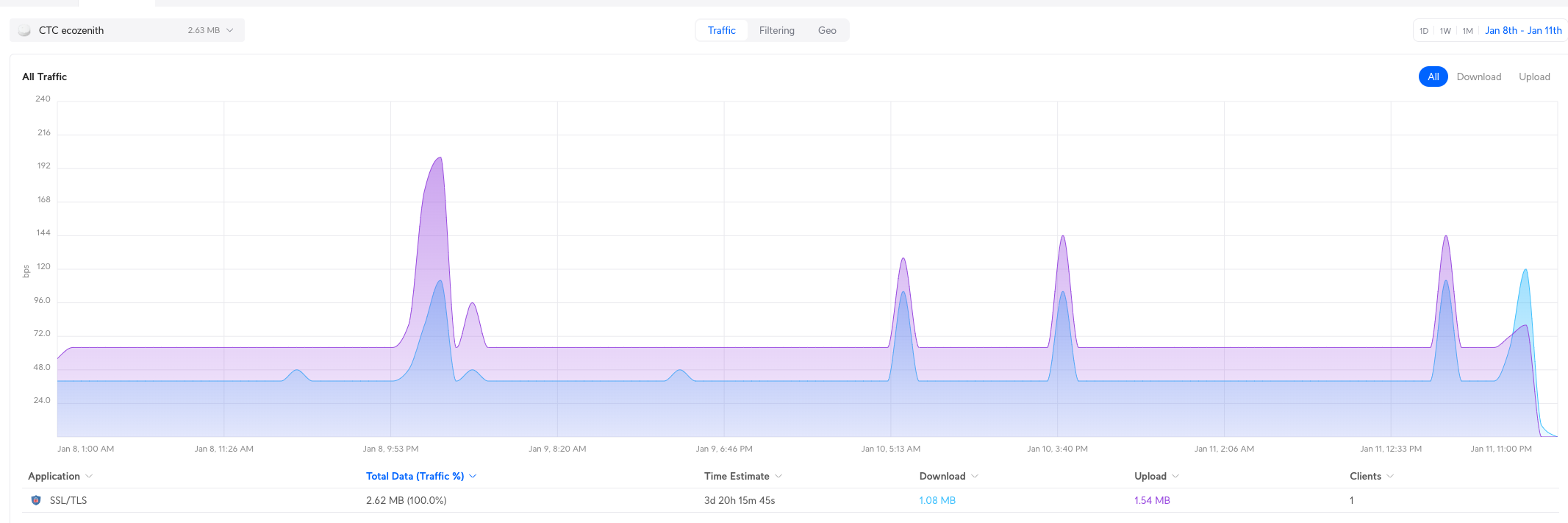Image resolution: width=1568 pixels, height=523 pixels.
Task: Click the Jan 11, 2:06 AM axis label
Action: [x=1224, y=449]
